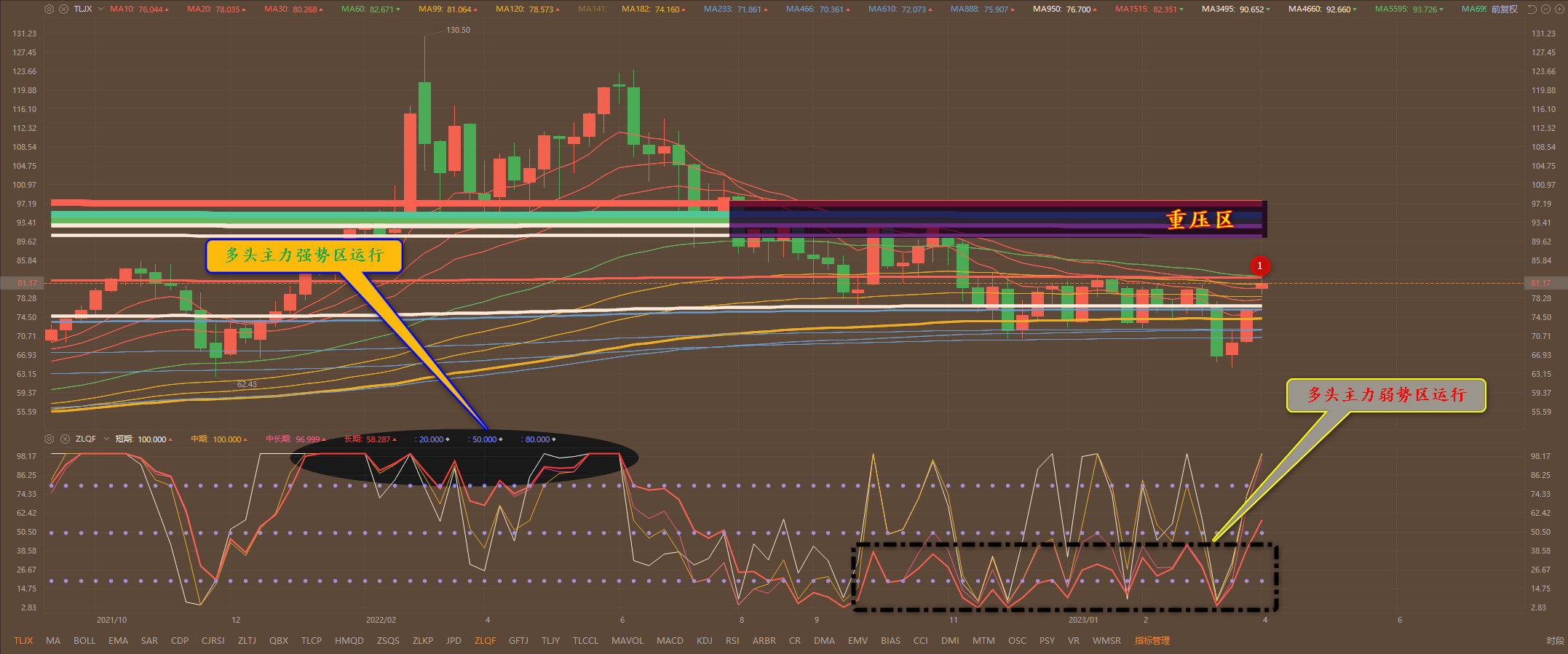Remove TLJX indicator using its circled X icon
The image size is (1568, 654).
click(63, 9)
